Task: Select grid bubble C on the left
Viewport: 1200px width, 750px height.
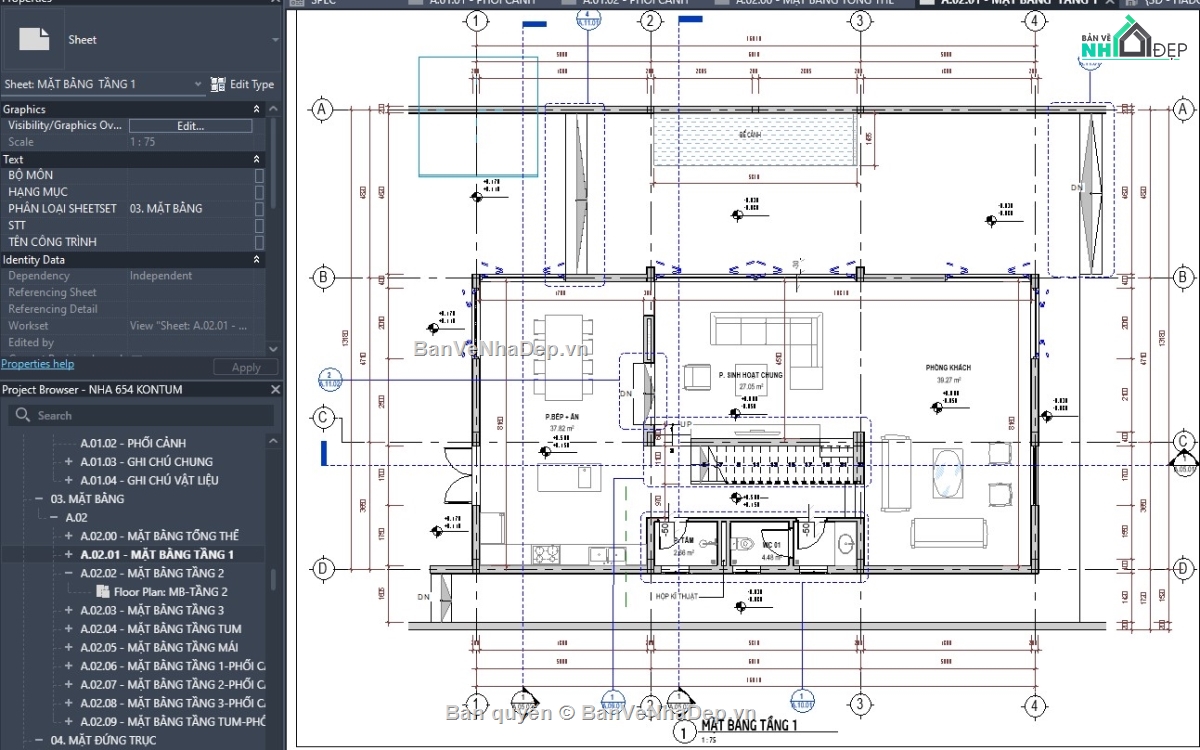Action: pos(322,417)
